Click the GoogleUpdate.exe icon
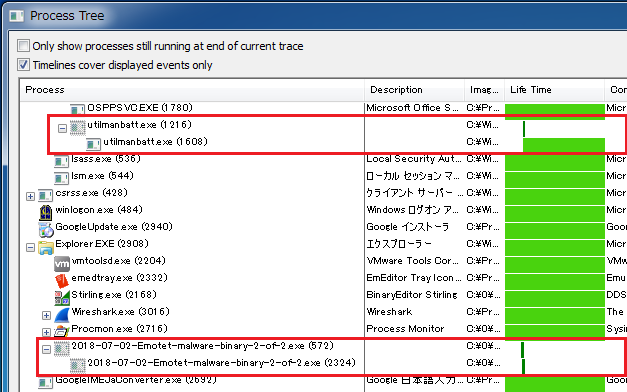 [x=46, y=229]
